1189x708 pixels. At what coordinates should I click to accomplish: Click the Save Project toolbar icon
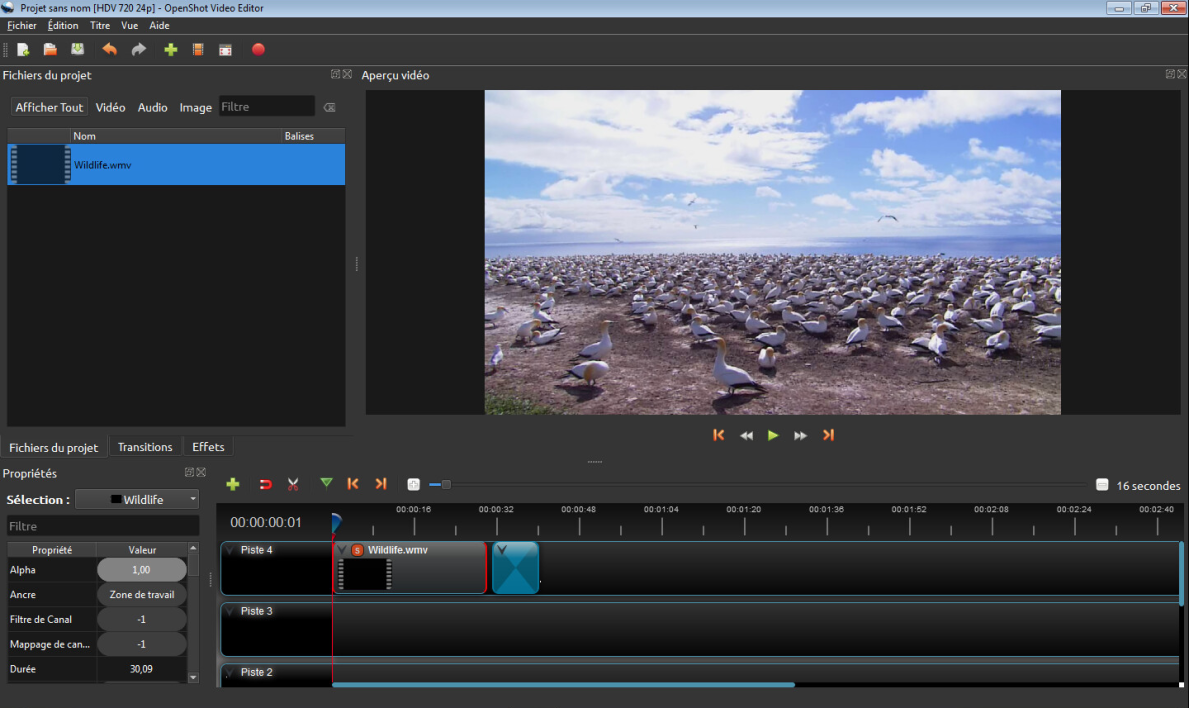click(x=77, y=49)
